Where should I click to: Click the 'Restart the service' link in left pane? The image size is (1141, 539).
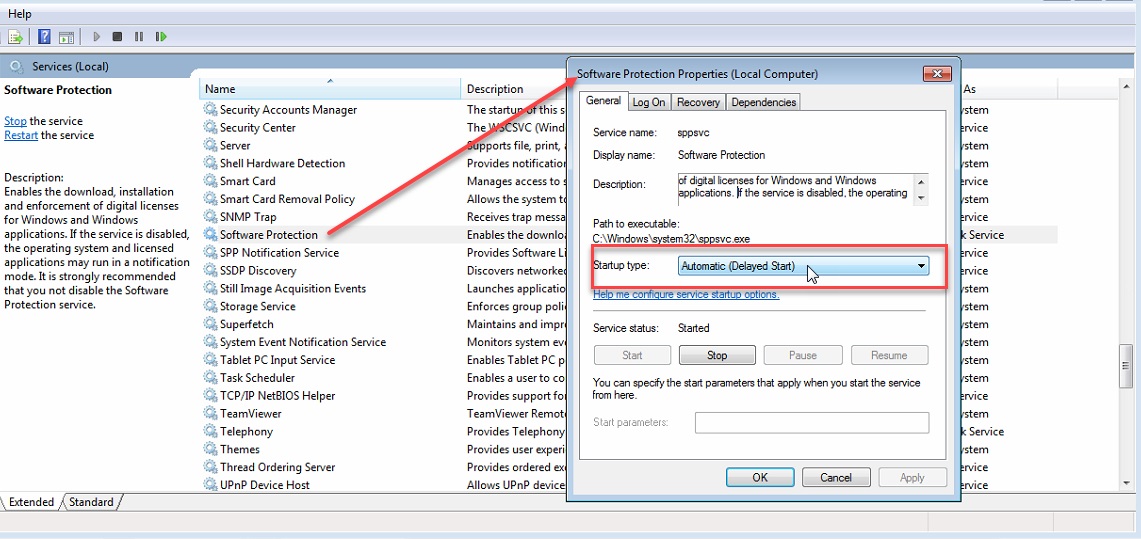point(21,135)
